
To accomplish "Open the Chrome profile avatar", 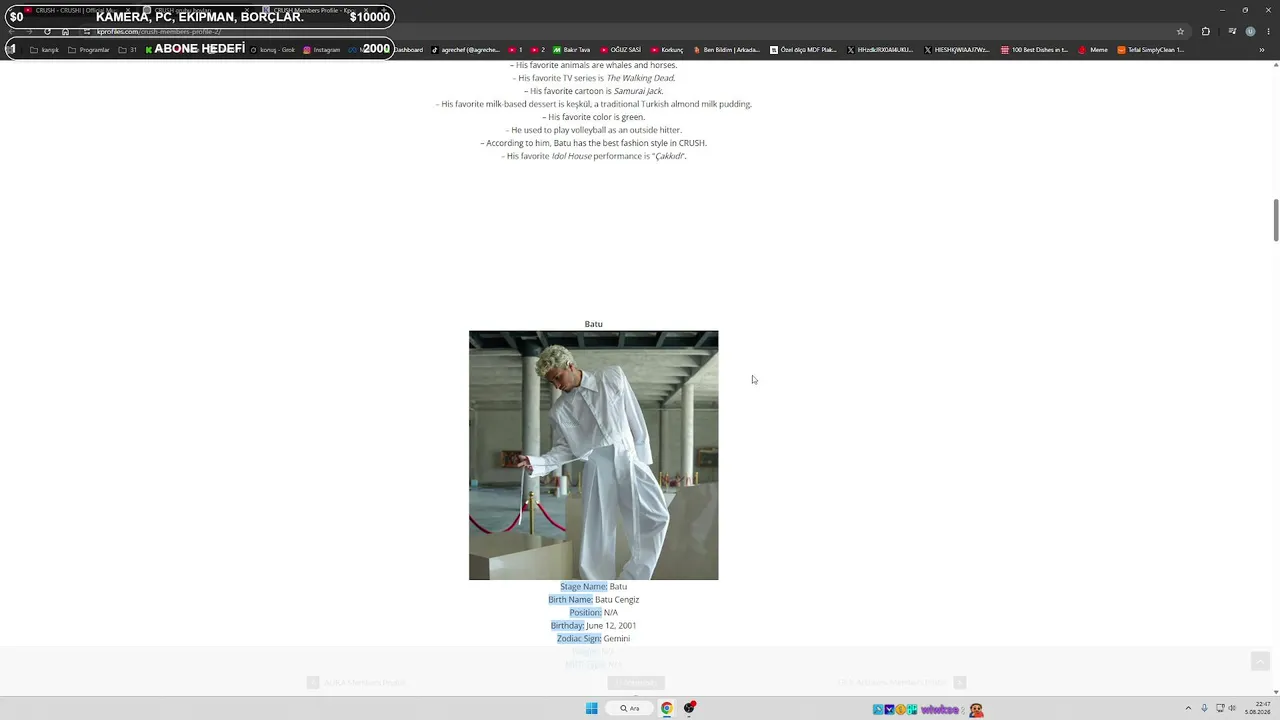I will [x=1250, y=31].
